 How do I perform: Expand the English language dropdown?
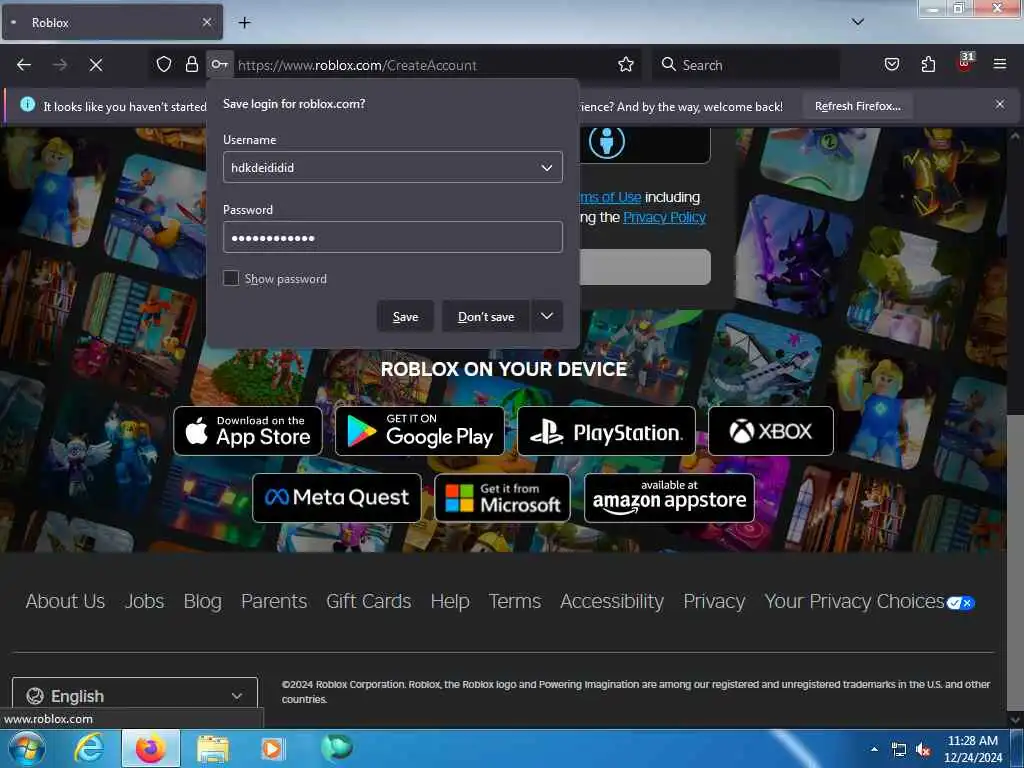[x=135, y=695]
